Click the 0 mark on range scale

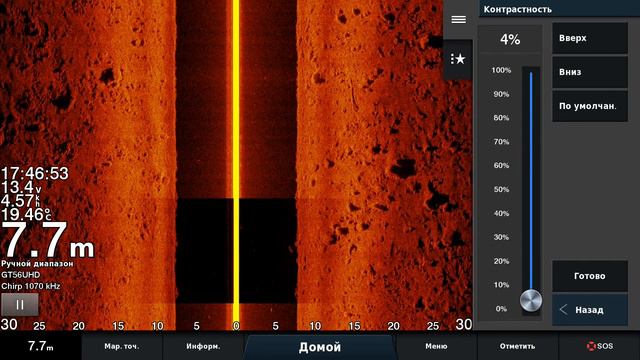click(236, 326)
